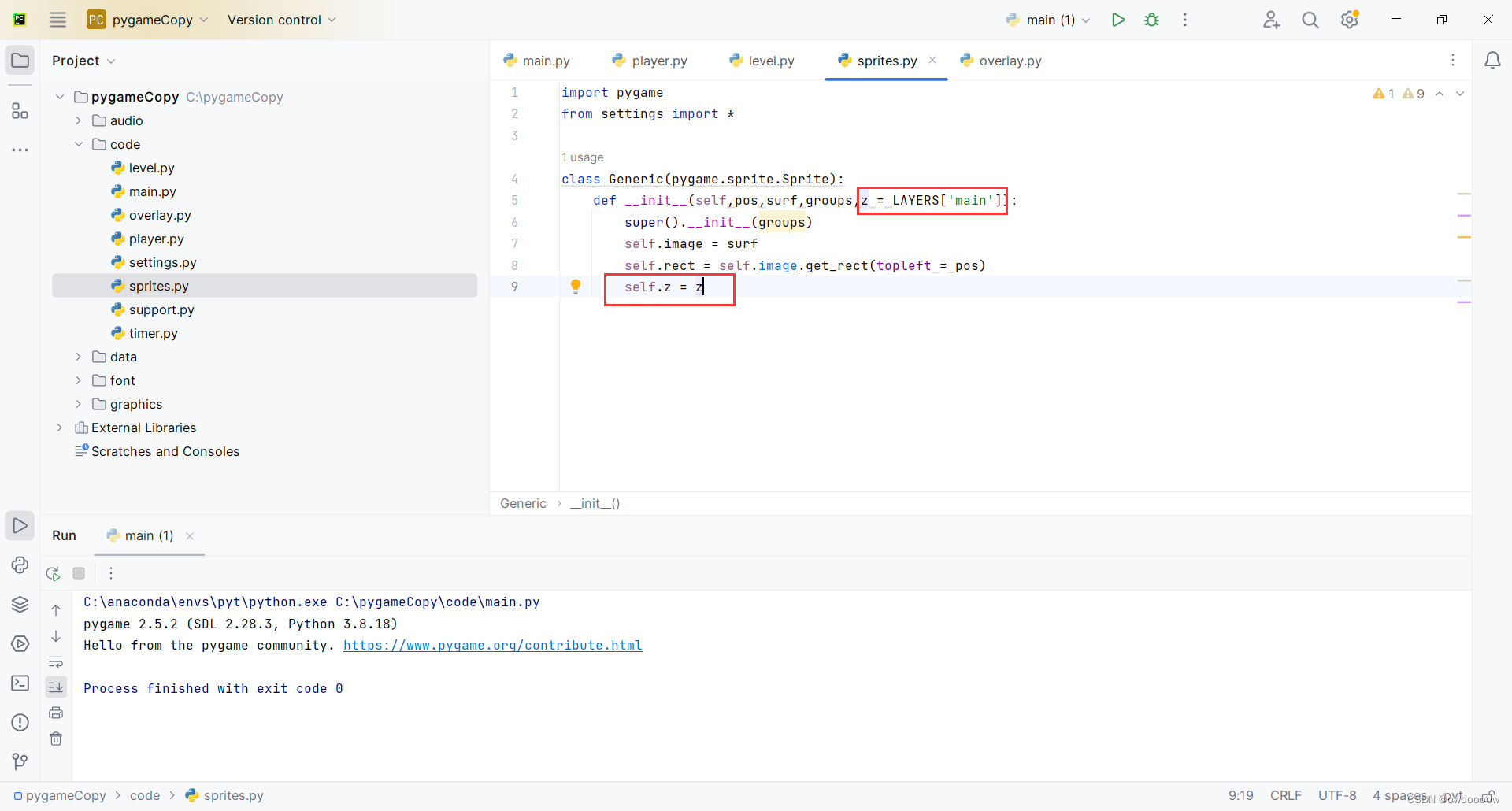1512x811 pixels.
Task: Jump up the stack trace arrow
Action: click(56, 610)
